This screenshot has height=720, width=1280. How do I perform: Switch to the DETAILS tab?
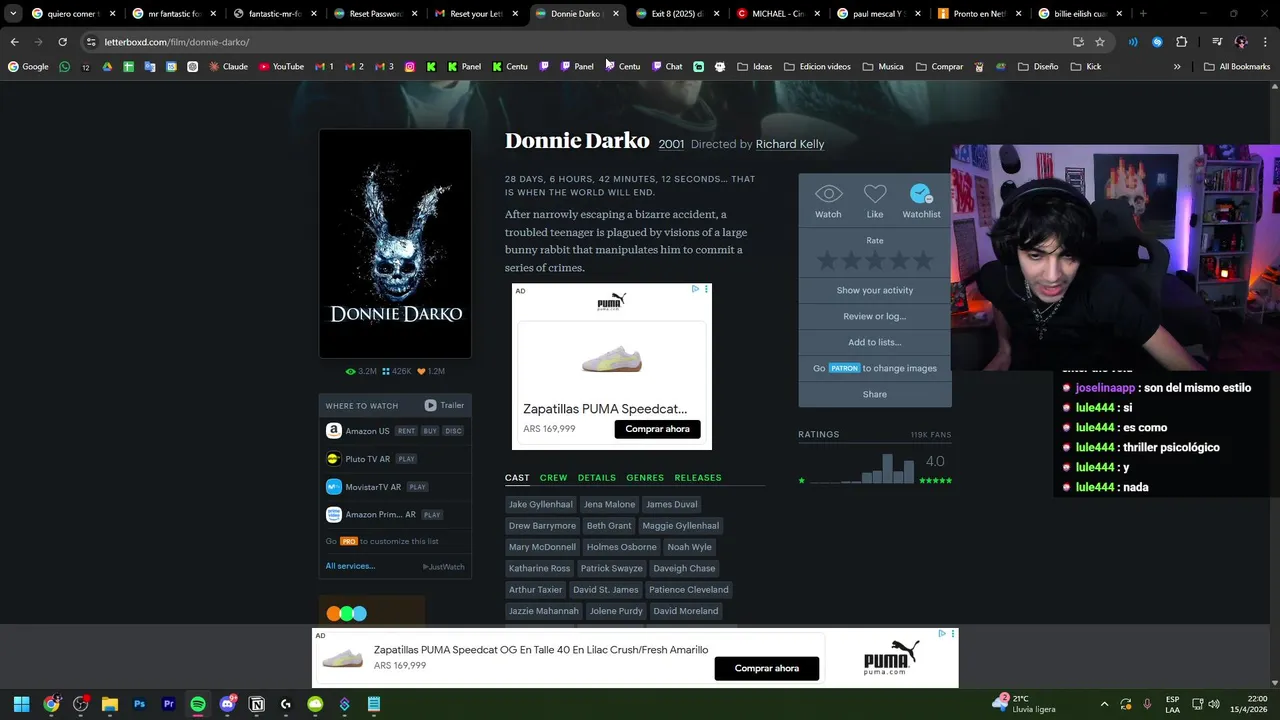[x=597, y=478]
